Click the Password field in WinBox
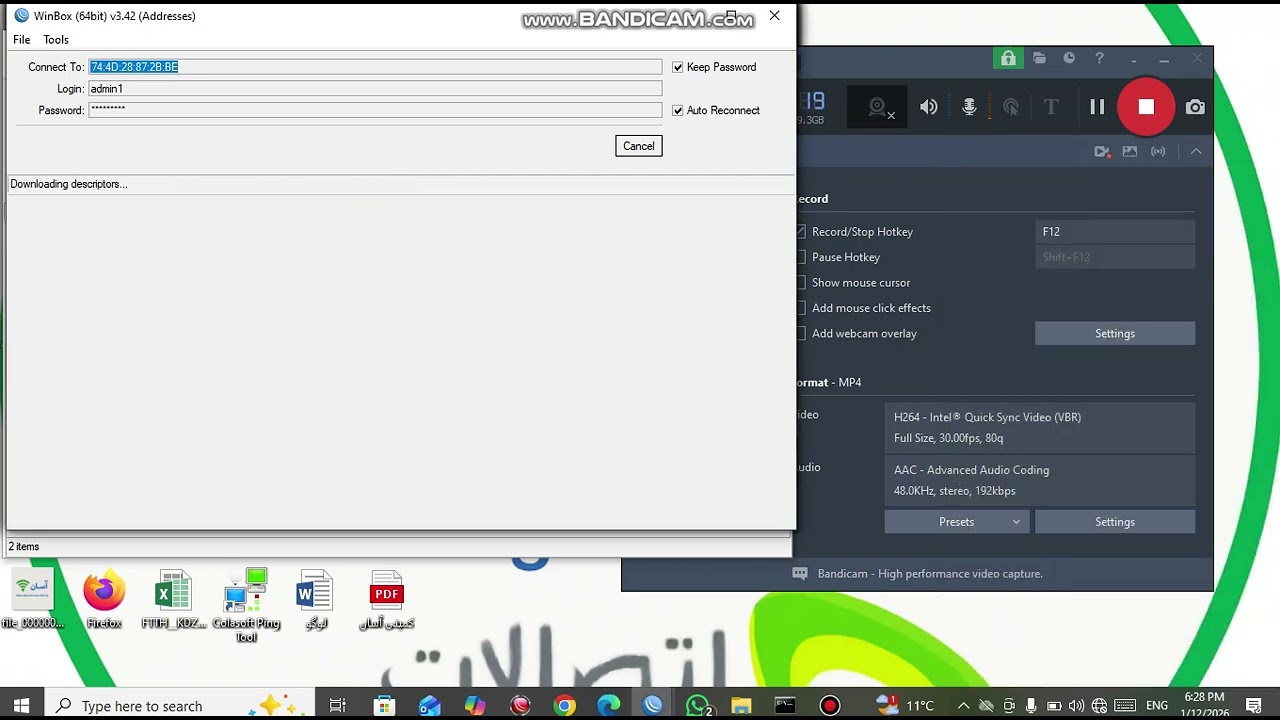Viewport: 1280px width, 720px height. 375,110
